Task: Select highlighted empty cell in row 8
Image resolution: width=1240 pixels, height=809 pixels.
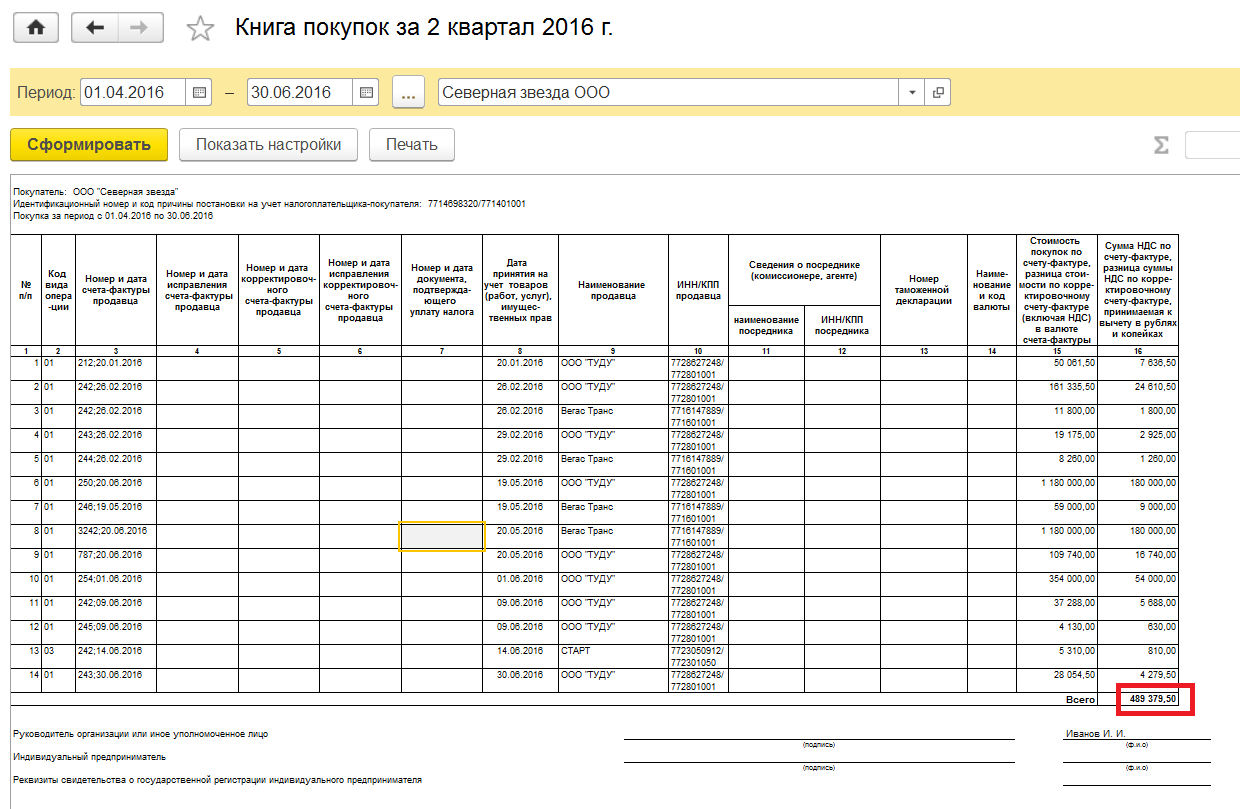Action: (441, 536)
